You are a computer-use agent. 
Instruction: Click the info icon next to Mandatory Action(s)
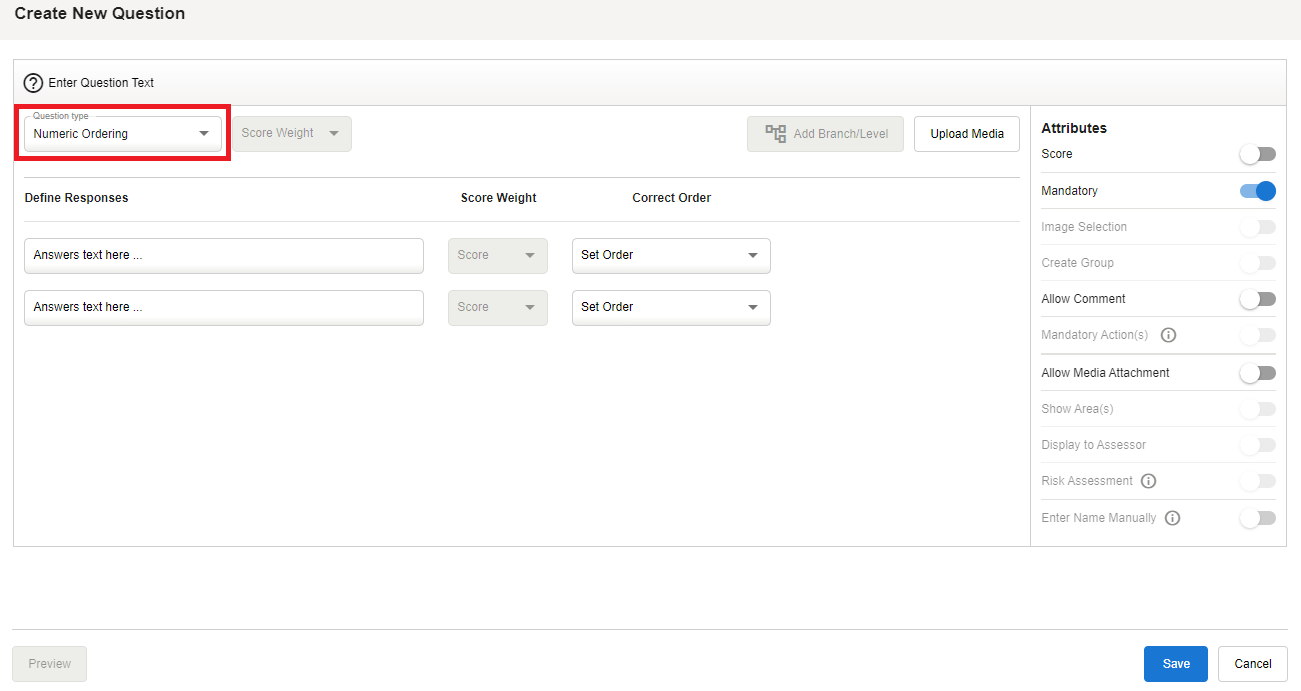tap(1168, 335)
